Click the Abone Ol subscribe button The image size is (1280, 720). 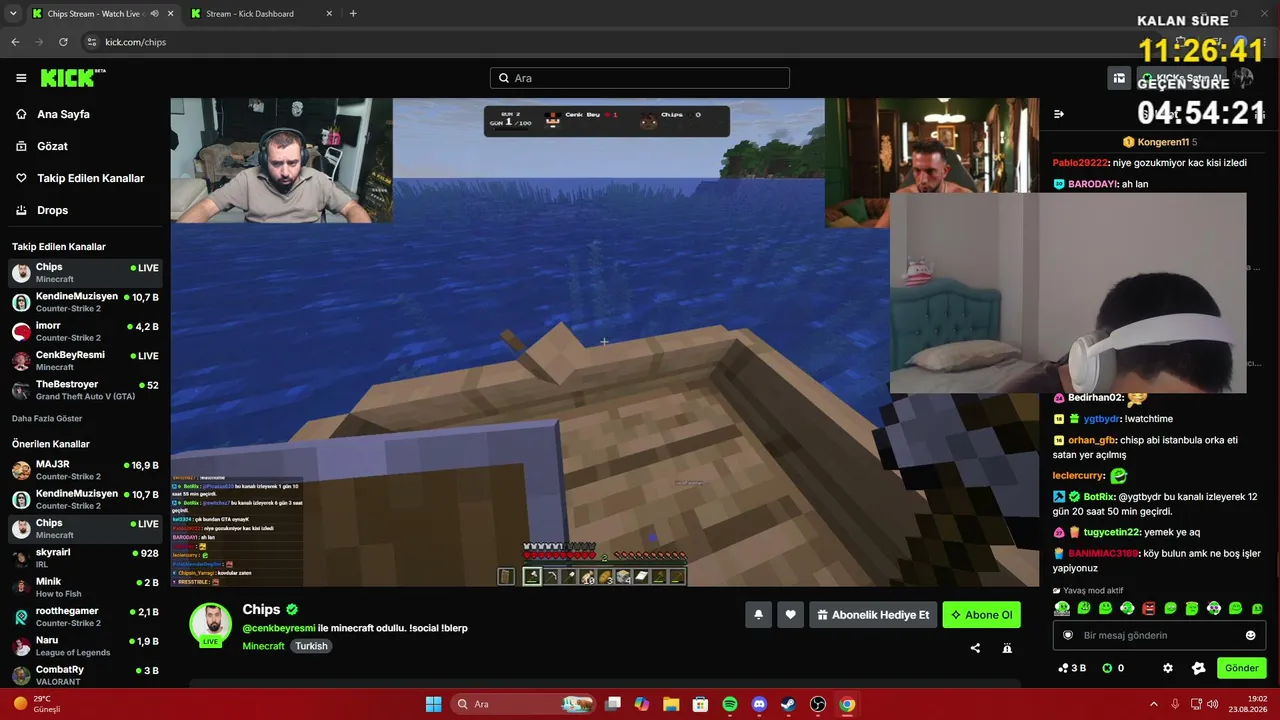tap(981, 615)
